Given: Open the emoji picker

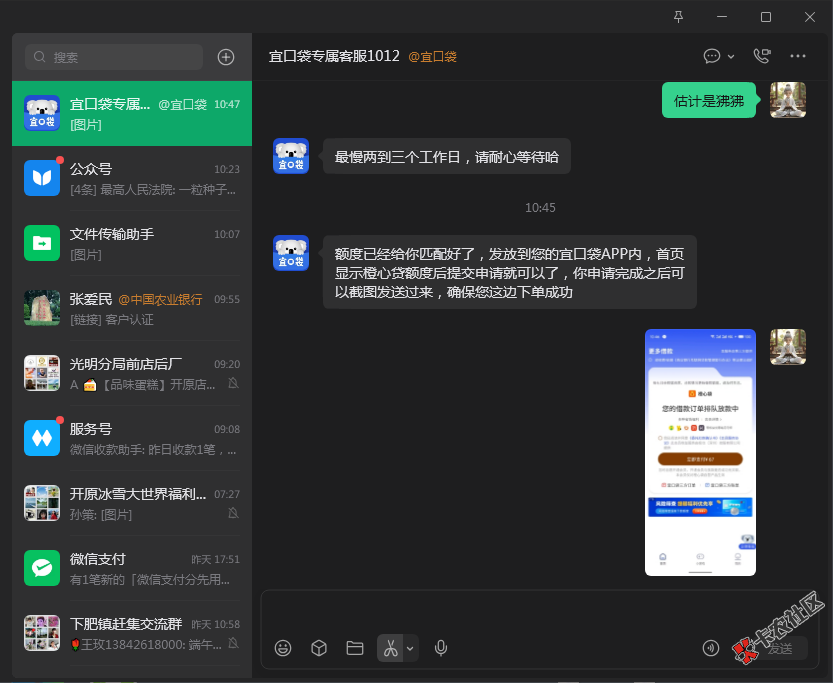Looking at the screenshot, I should pyautogui.click(x=283, y=648).
